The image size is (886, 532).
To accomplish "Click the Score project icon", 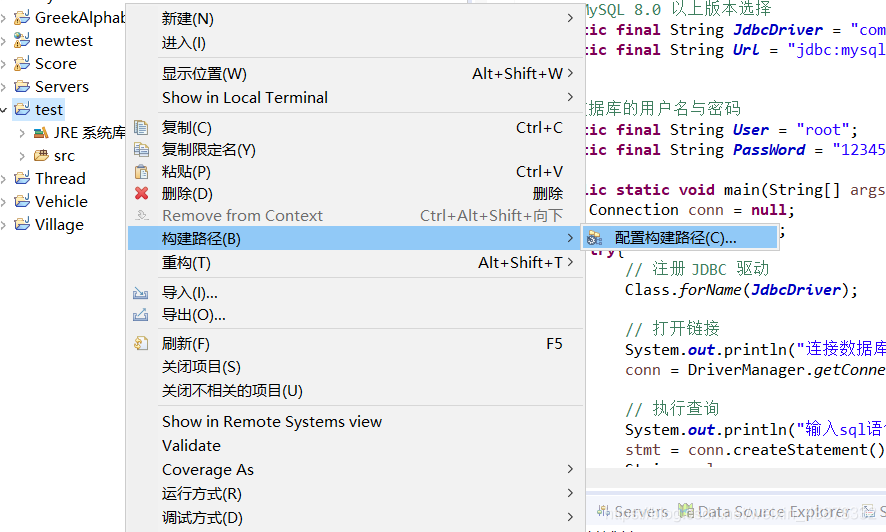I will coord(22,64).
